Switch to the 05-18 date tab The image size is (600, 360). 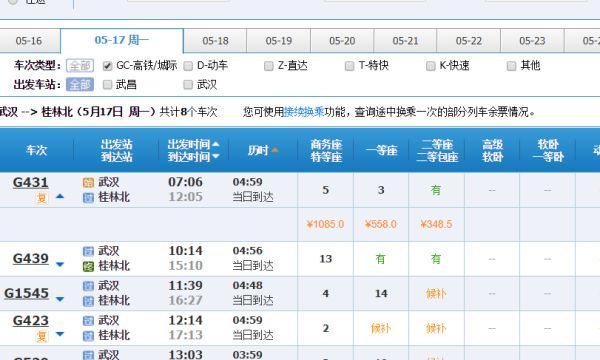point(215,41)
